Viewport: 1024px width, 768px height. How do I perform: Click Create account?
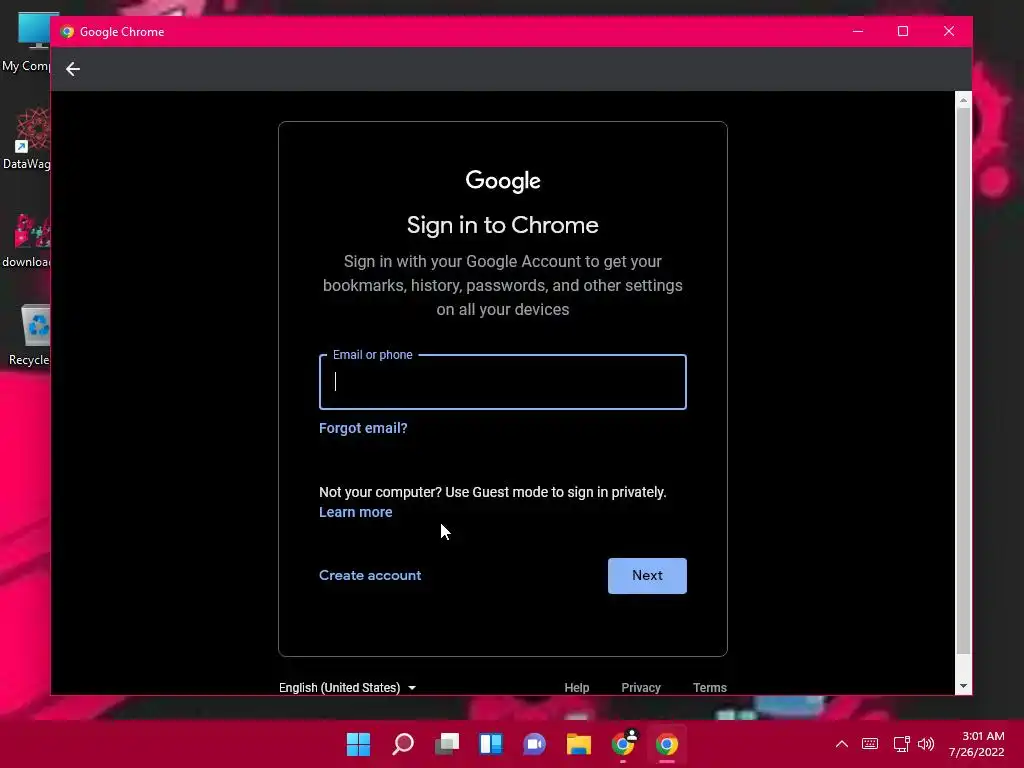(370, 575)
